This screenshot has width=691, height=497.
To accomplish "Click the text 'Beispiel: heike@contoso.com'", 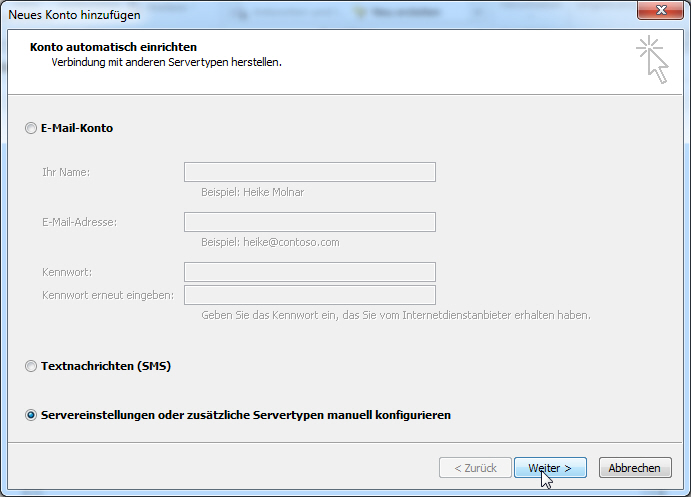I will pos(270,242).
